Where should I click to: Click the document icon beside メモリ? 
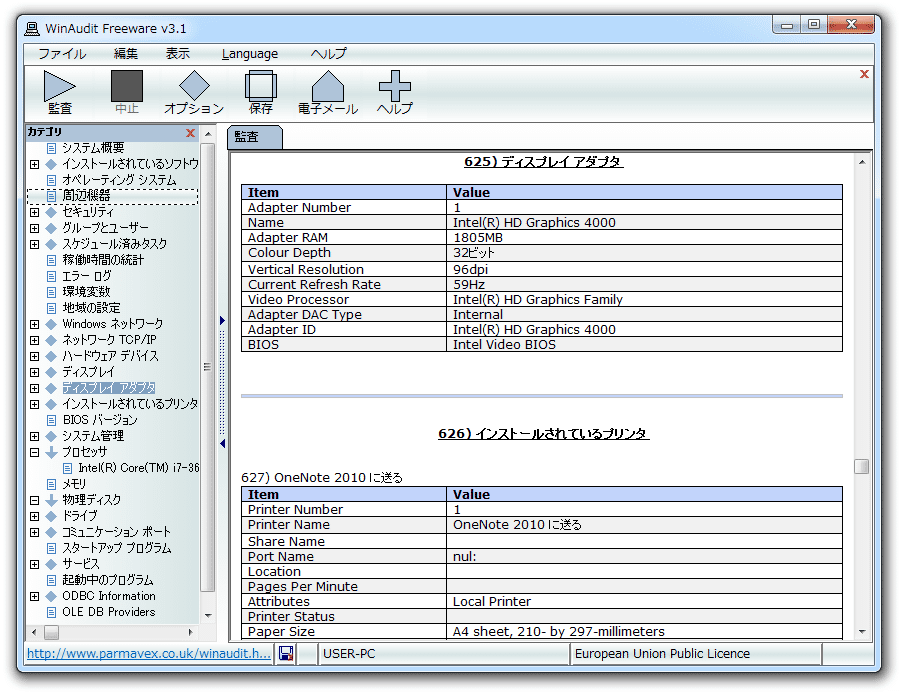52,484
